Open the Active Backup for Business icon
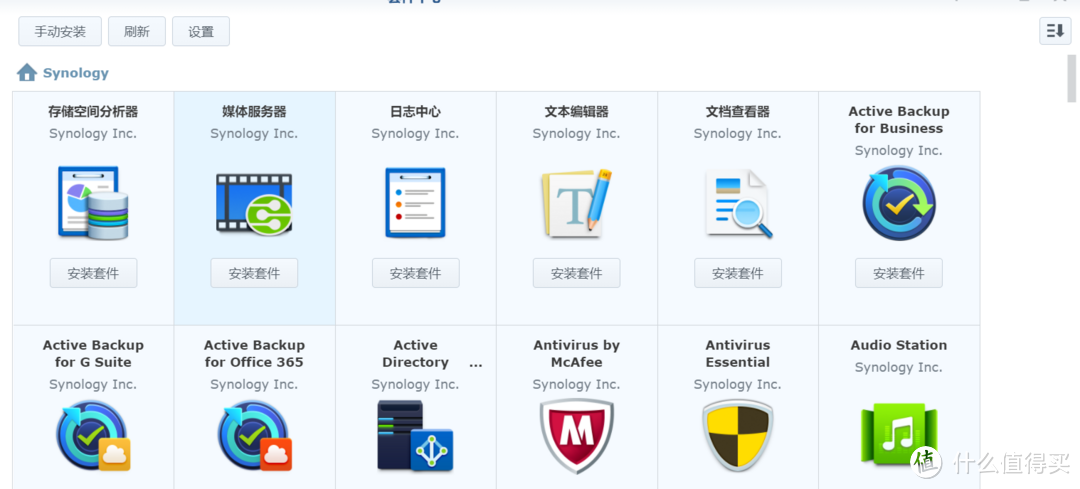This screenshot has width=1080, height=489. coord(899,203)
